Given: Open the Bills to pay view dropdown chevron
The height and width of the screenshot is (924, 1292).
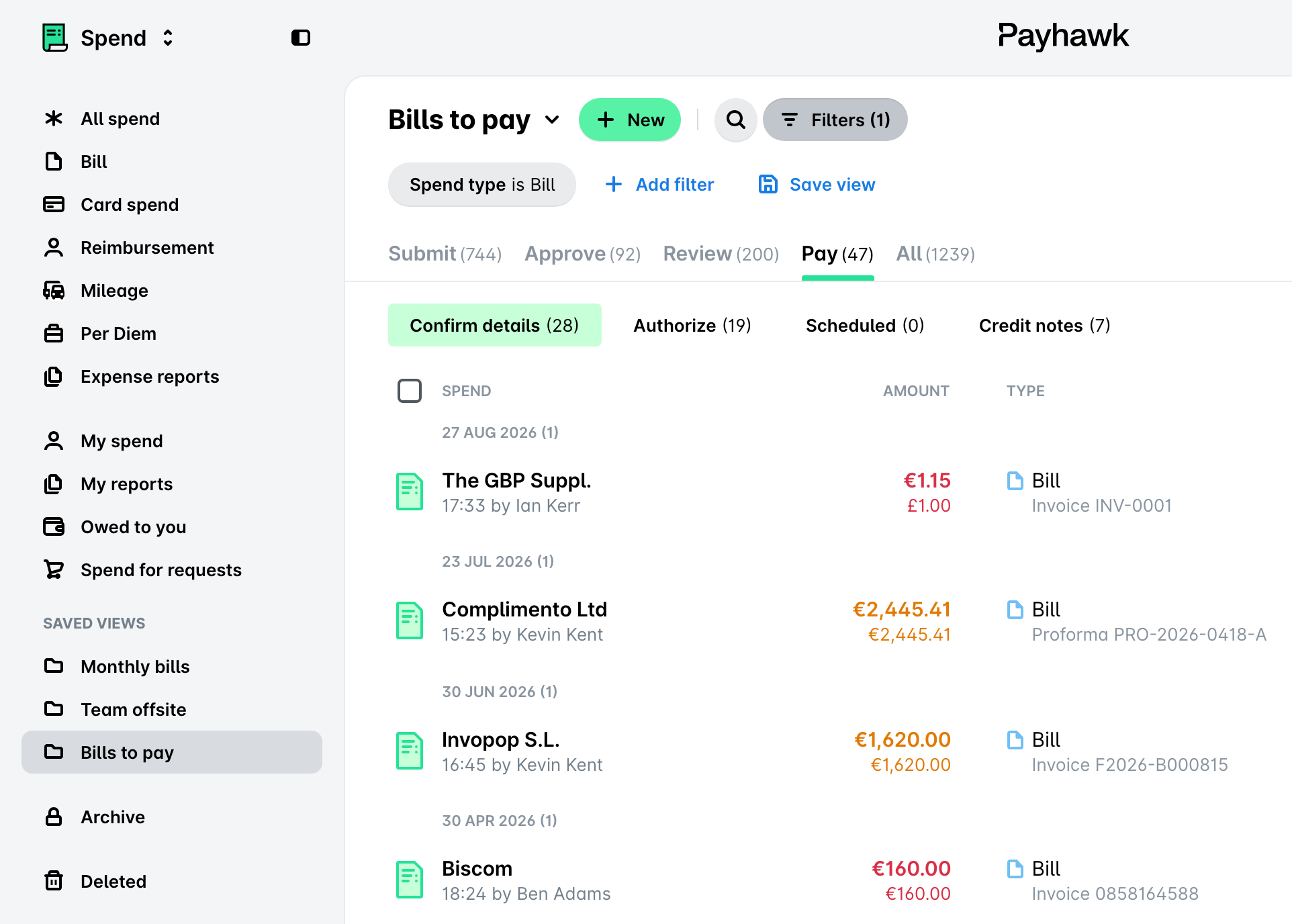Looking at the screenshot, I should click(552, 120).
